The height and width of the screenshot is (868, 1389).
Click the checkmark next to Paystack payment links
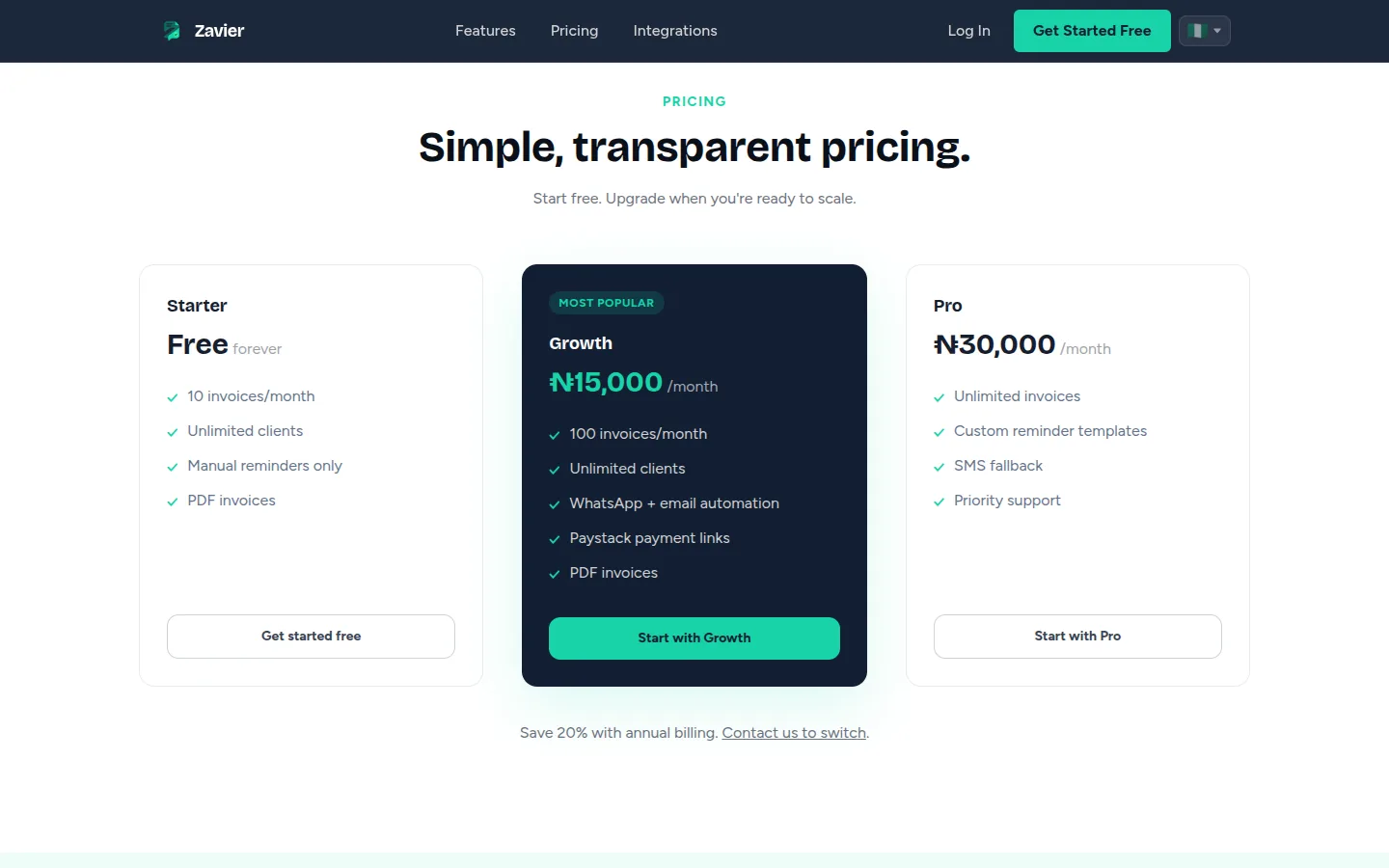click(555, 539)
